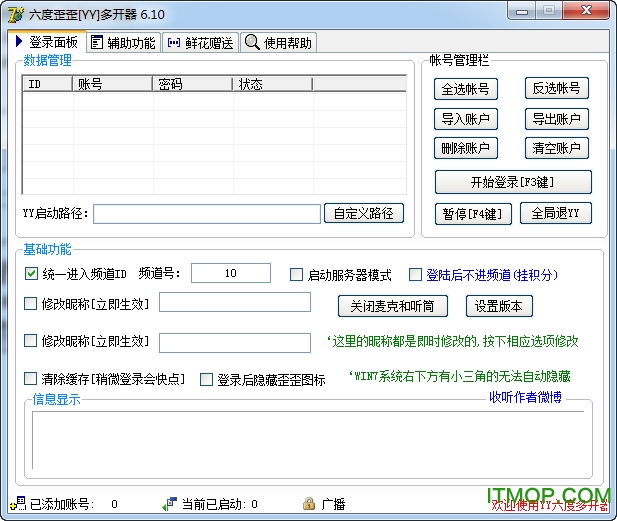
Task: Uncheck 统一进入频道ID checkbox
Action: [31, 274]
